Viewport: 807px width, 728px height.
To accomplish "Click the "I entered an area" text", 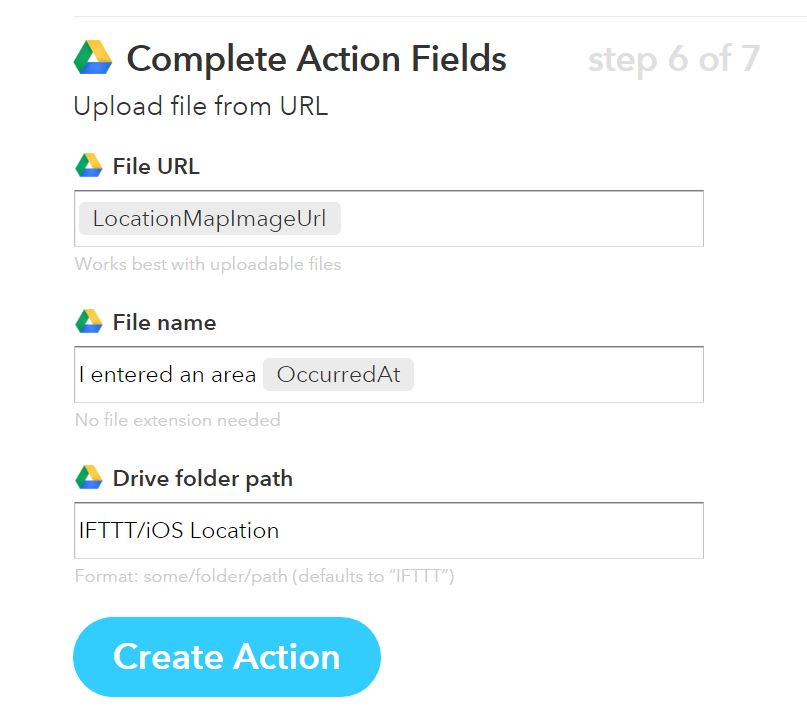I will 168,375.
